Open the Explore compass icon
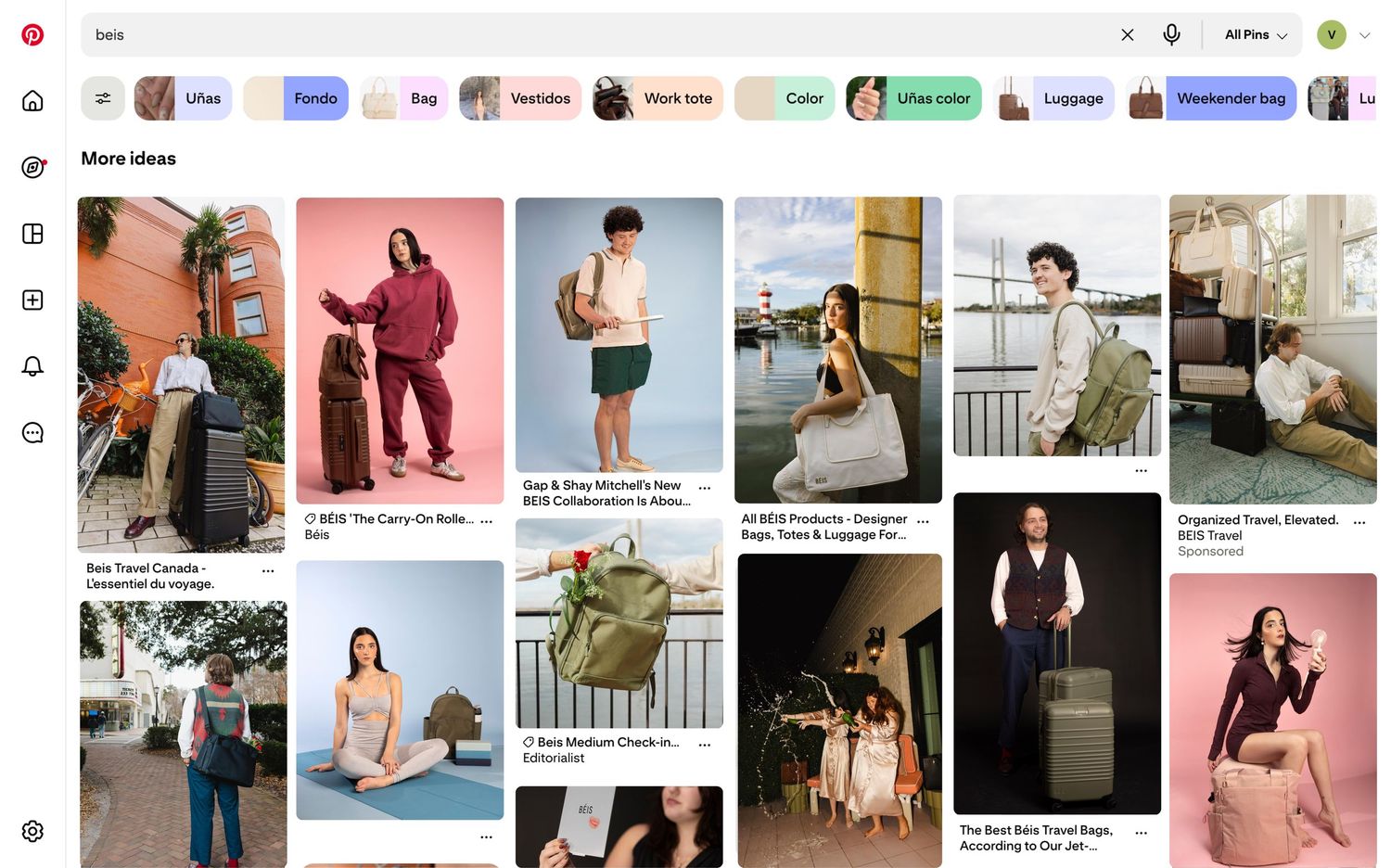Screen dimensions: 1391x868 tap(32, 167)
